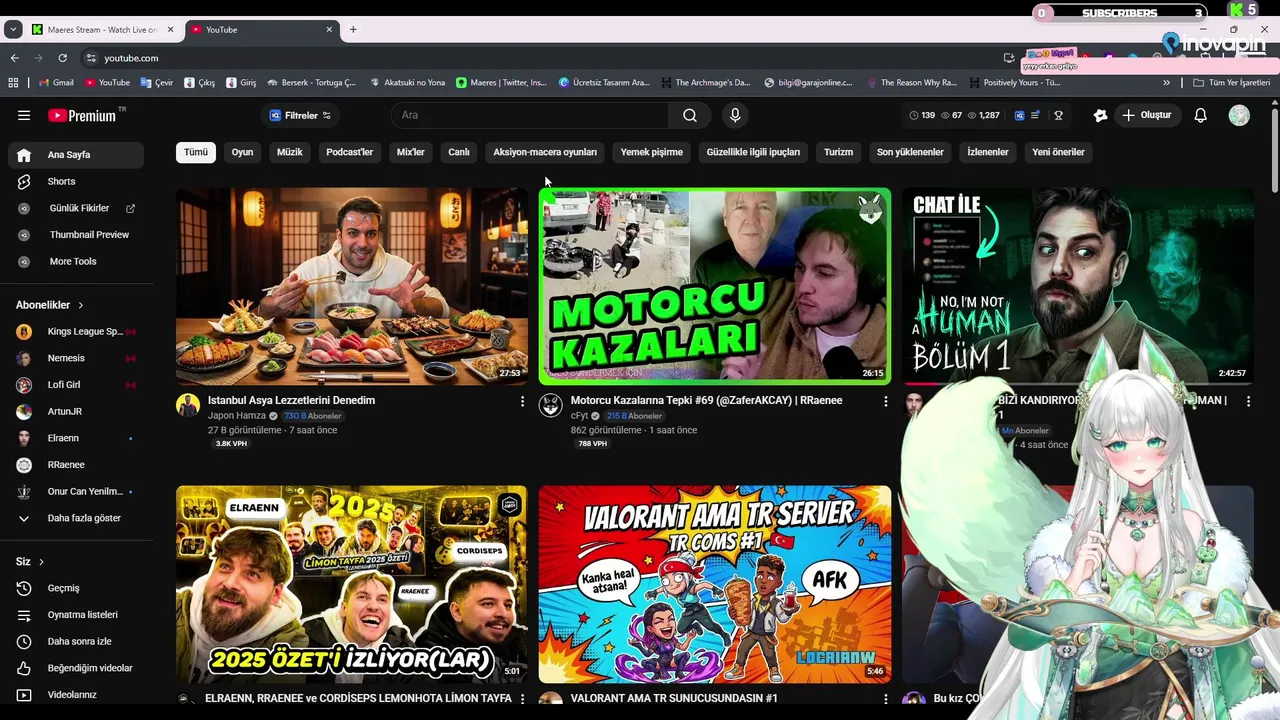
Task: Select the Aksiyon-macera oyunları chip
Action: tap(545, 152)
